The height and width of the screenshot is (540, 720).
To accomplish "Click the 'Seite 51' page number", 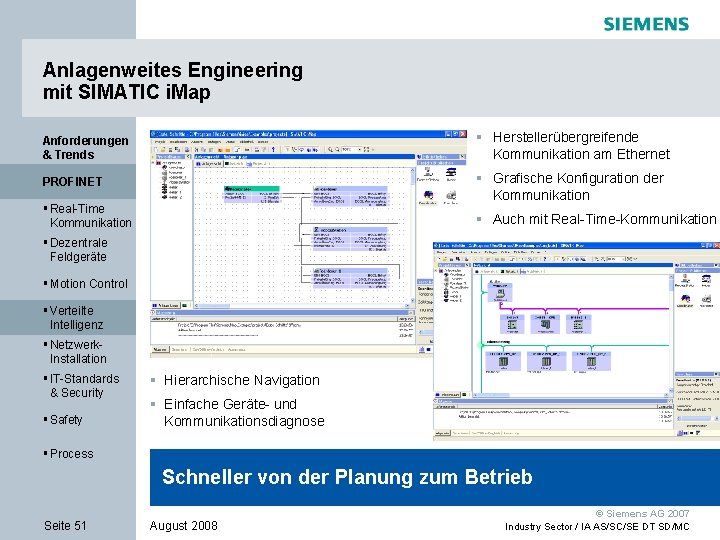I will pos(65,526).
